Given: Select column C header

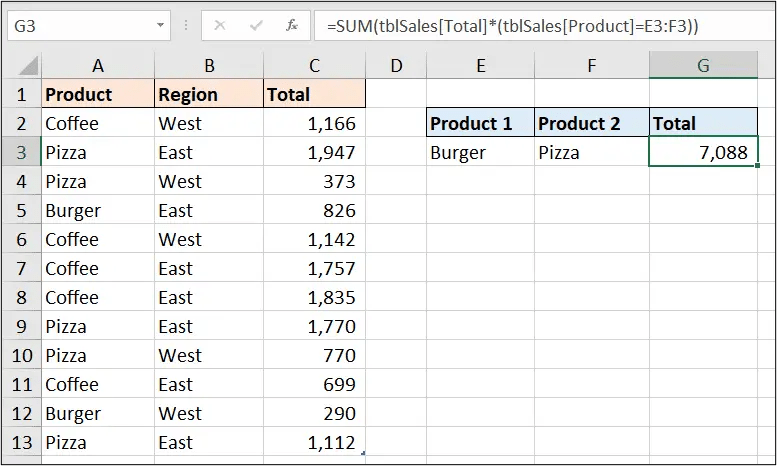Looking at the screenshot, I should pos(314,66).
